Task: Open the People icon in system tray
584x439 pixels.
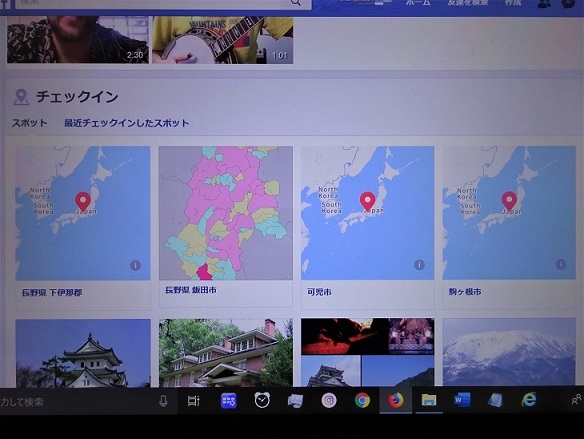Action: click(576, 400)
